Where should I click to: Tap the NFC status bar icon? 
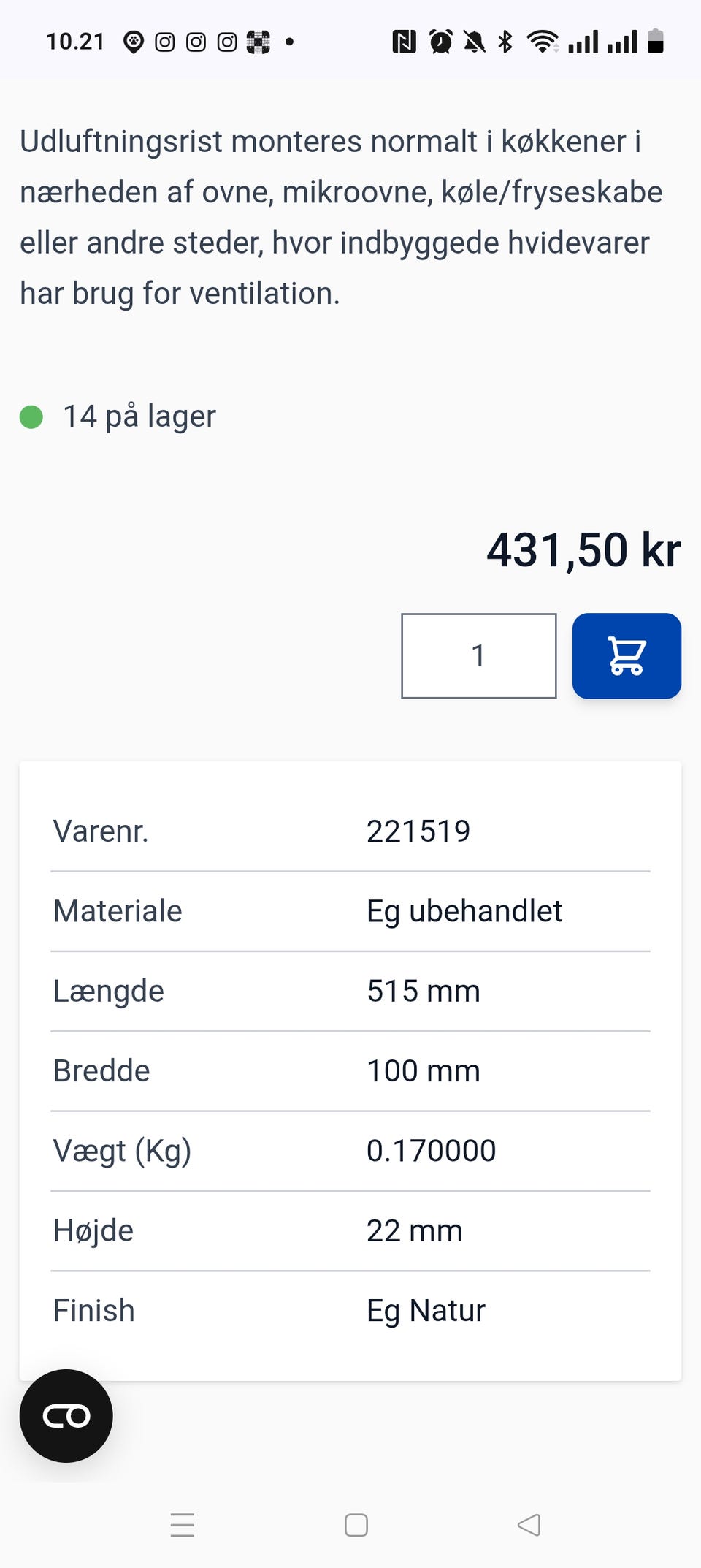404,42
